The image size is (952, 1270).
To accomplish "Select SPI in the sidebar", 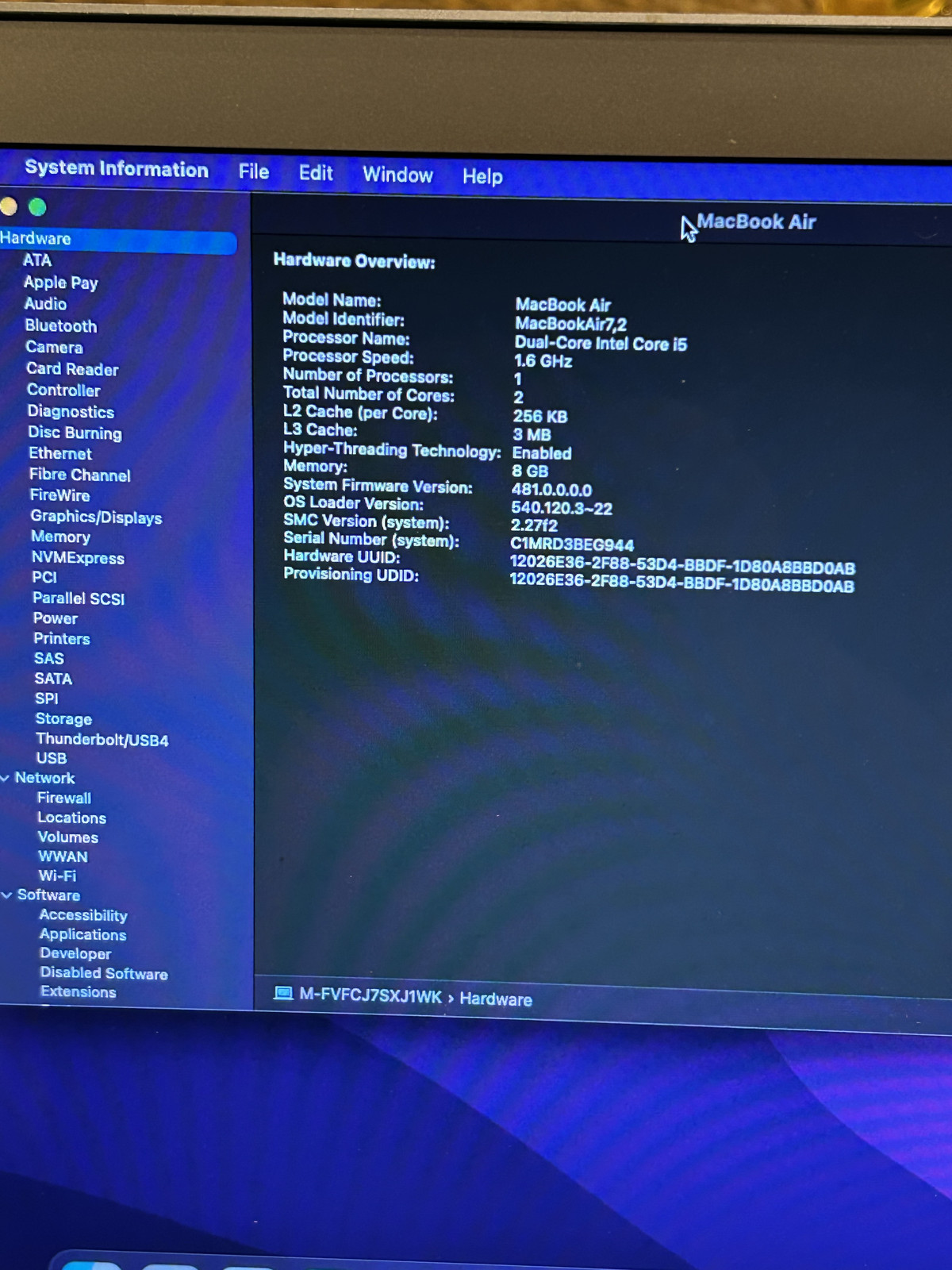I will [47, 698].
